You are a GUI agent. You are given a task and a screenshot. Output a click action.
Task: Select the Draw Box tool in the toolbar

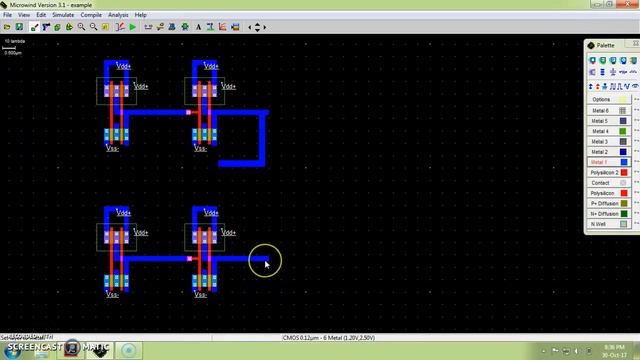[34, 27]
